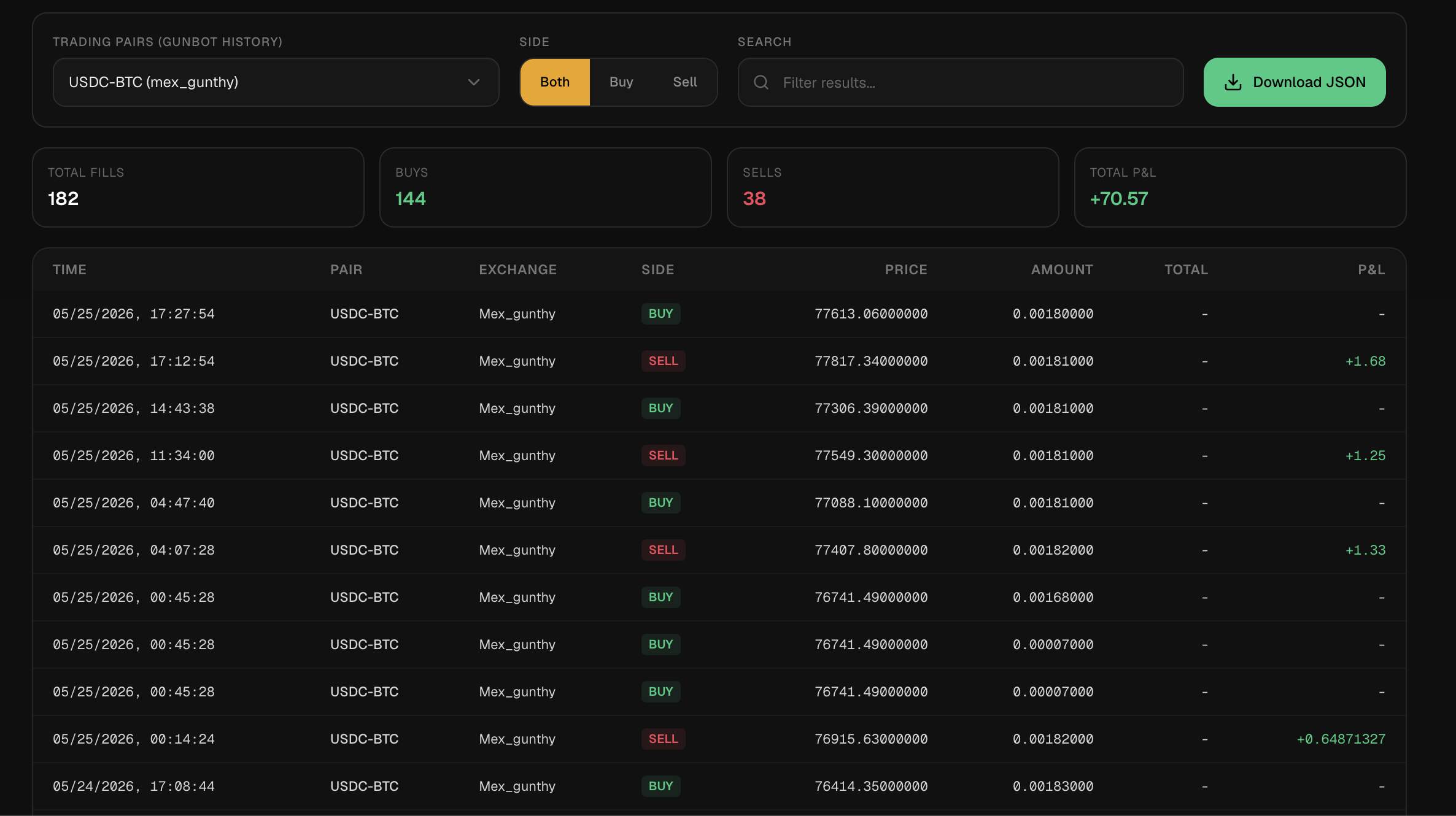Click the Download JSON button
The image size is (1456, 816).
1295,82
